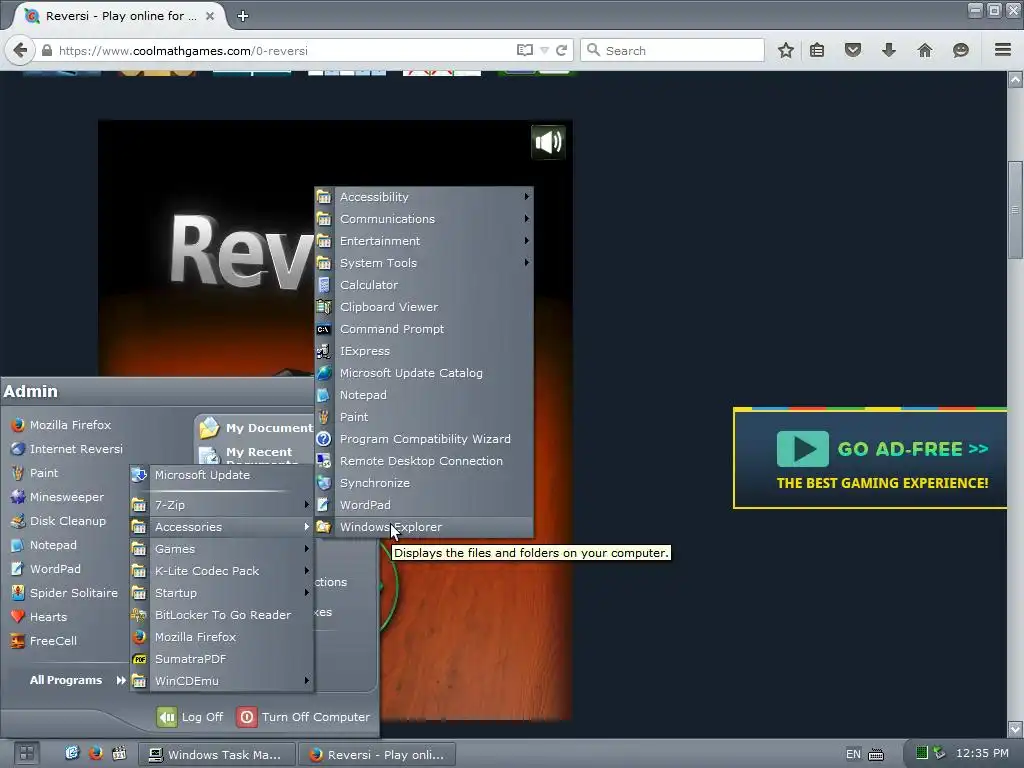Click Microsoft Update in All Programs

[221, 475]
